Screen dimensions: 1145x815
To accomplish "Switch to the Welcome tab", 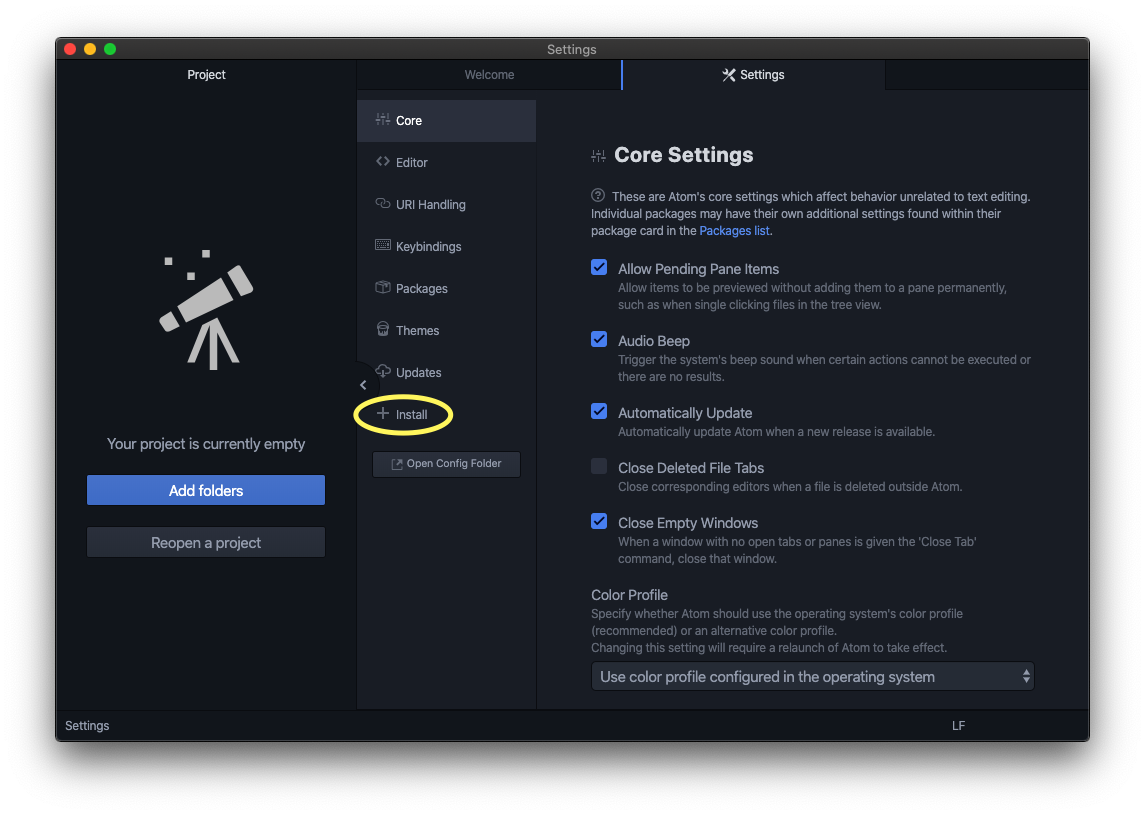I will pyautogui.click(x=489, y=74).
